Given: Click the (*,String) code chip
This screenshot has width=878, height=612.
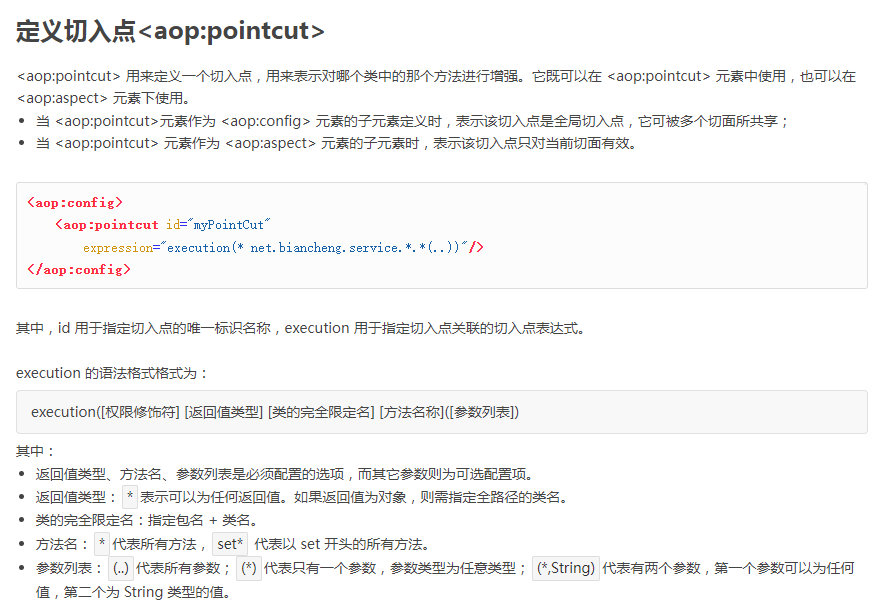Looking at the screenshot, I should pyautogui.click(x=565, y=568).
